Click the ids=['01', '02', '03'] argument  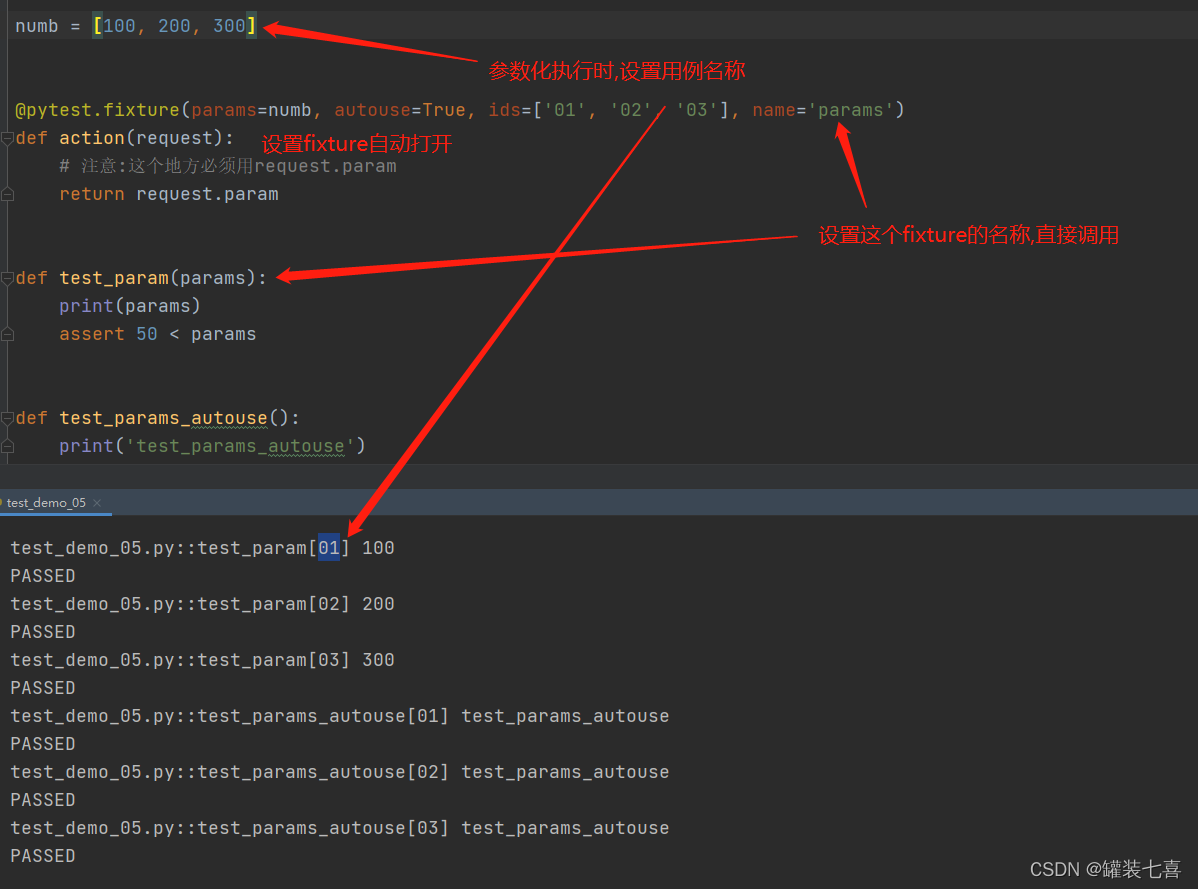point(609,110)
